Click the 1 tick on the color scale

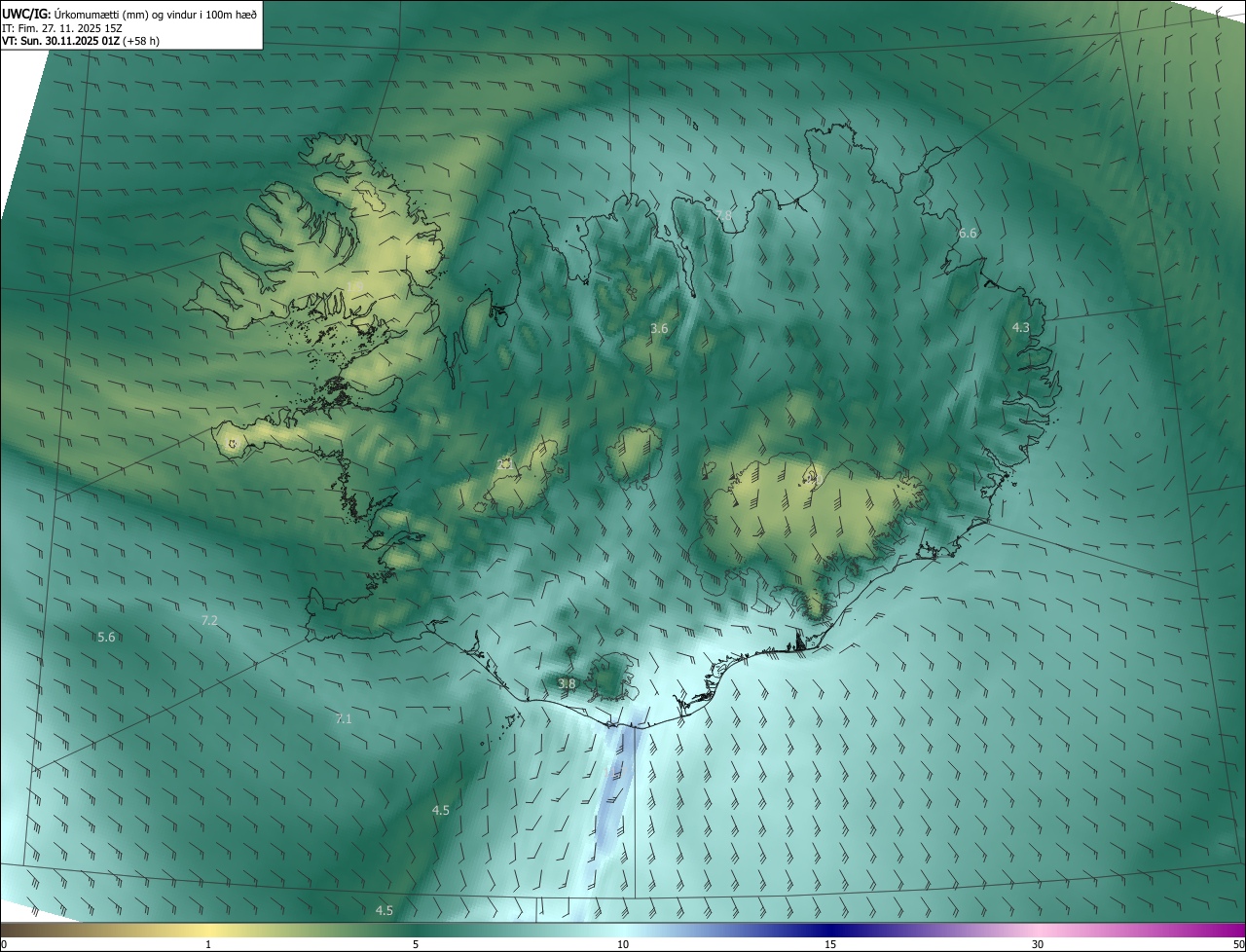coord(208,944)
